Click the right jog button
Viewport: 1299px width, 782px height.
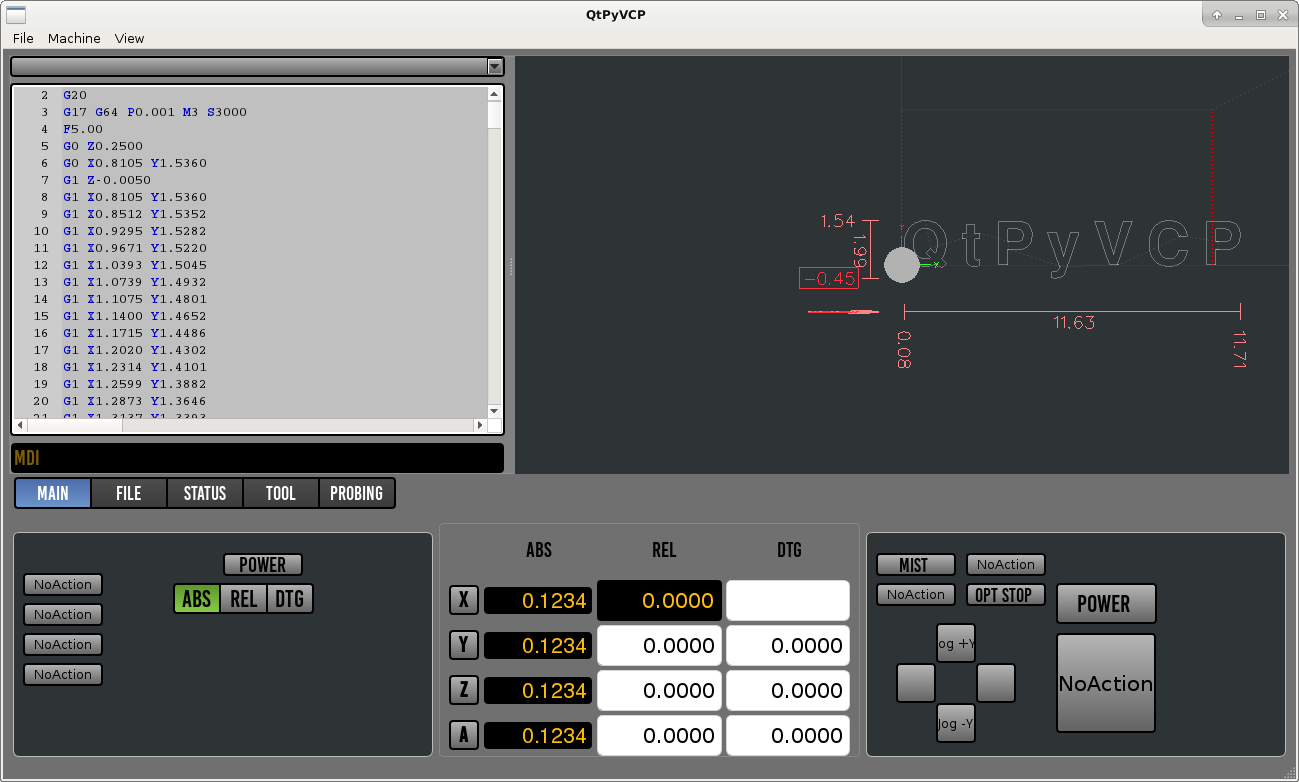996,683
